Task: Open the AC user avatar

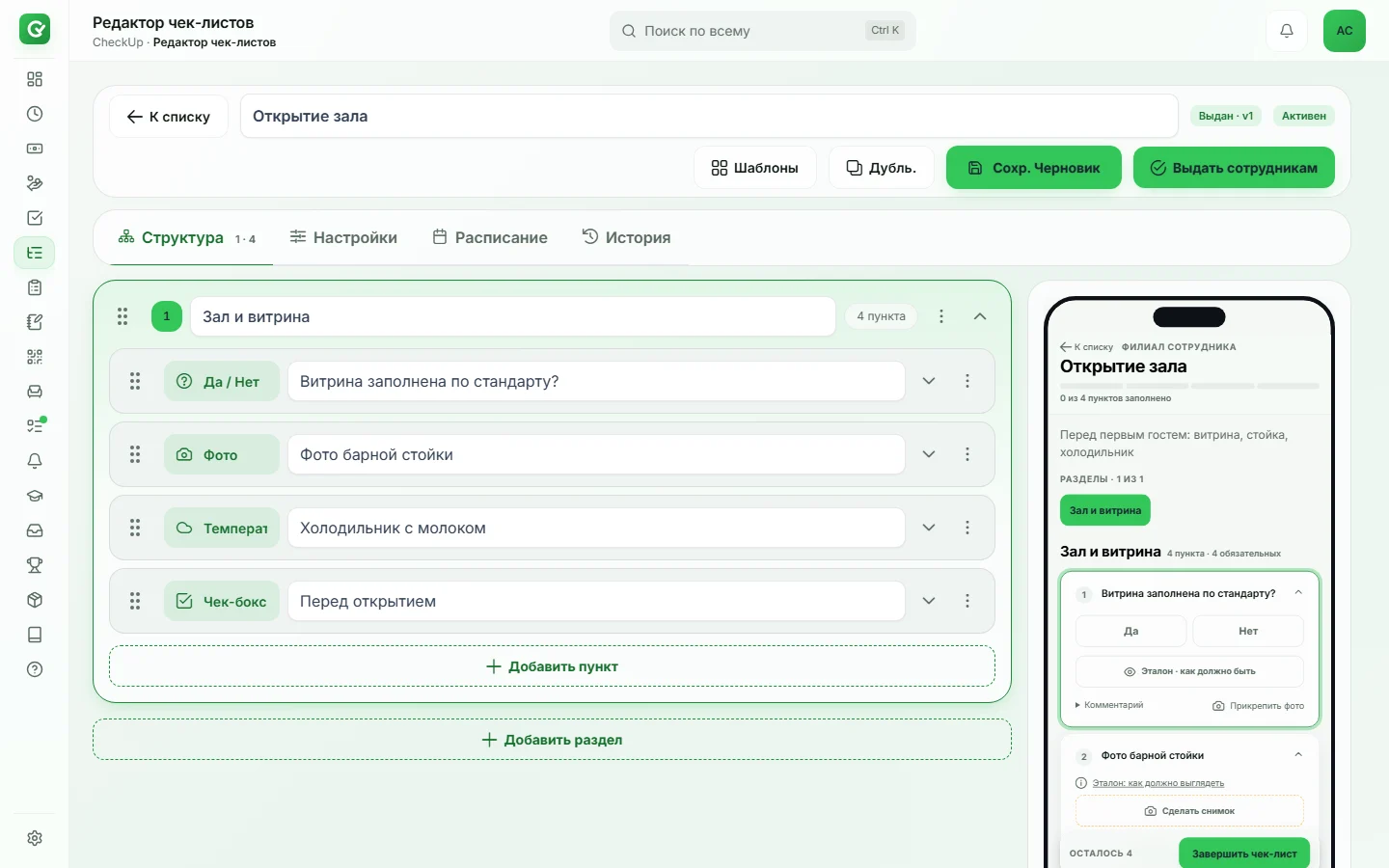Action: tap(1345, 31)
